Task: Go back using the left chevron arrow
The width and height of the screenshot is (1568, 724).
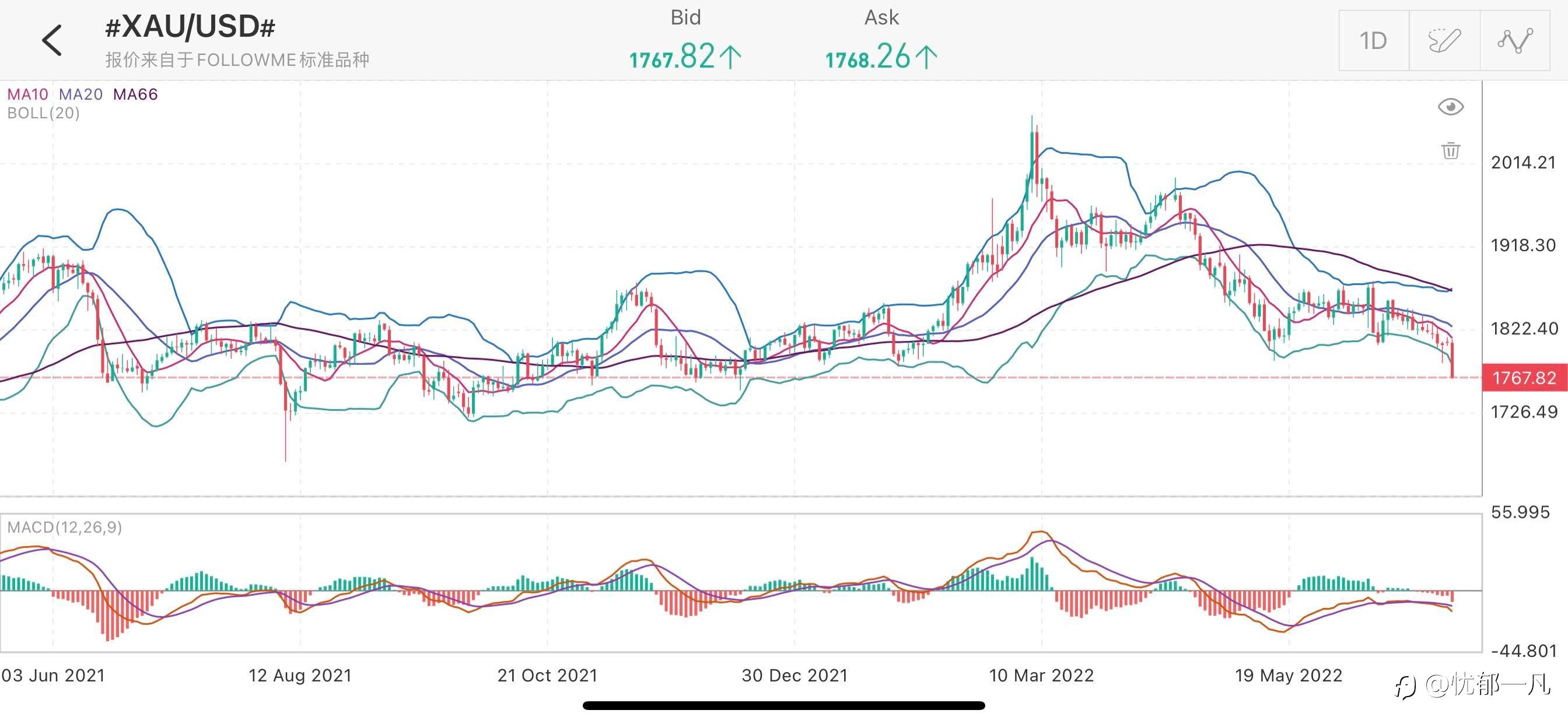Action: tap(52, 41)
